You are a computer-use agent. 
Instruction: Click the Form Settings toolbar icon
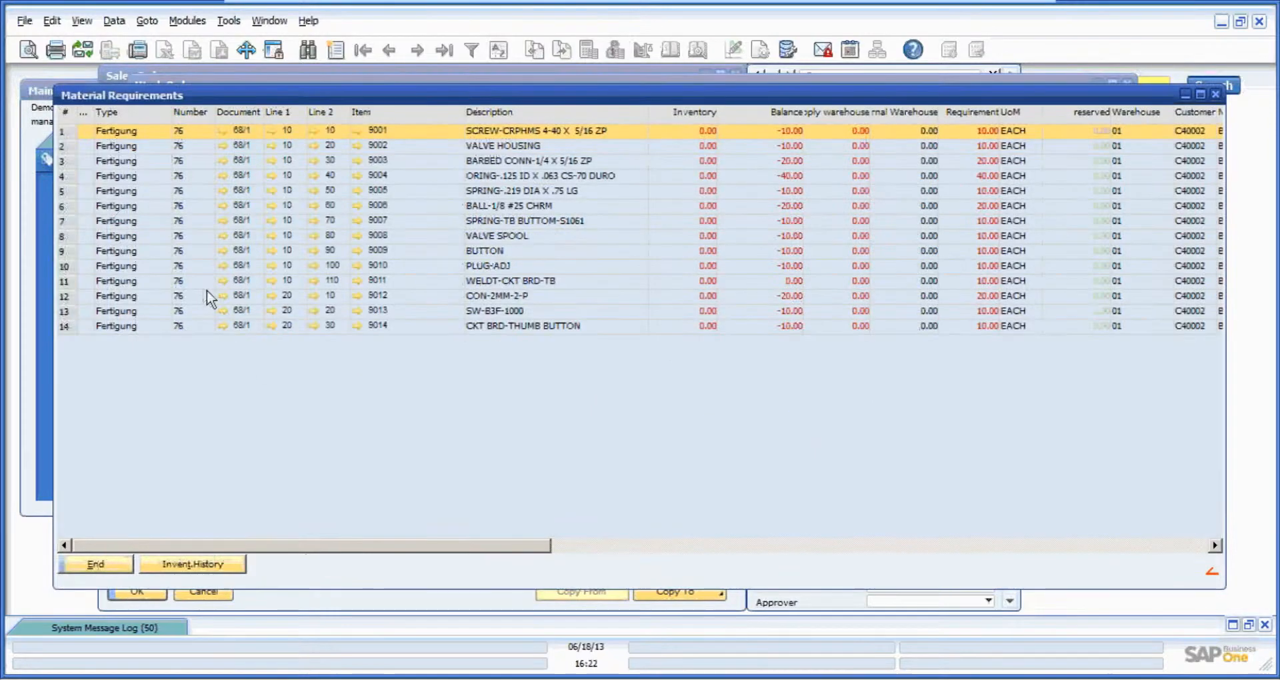pyautogui.click(x=760, y=50)
